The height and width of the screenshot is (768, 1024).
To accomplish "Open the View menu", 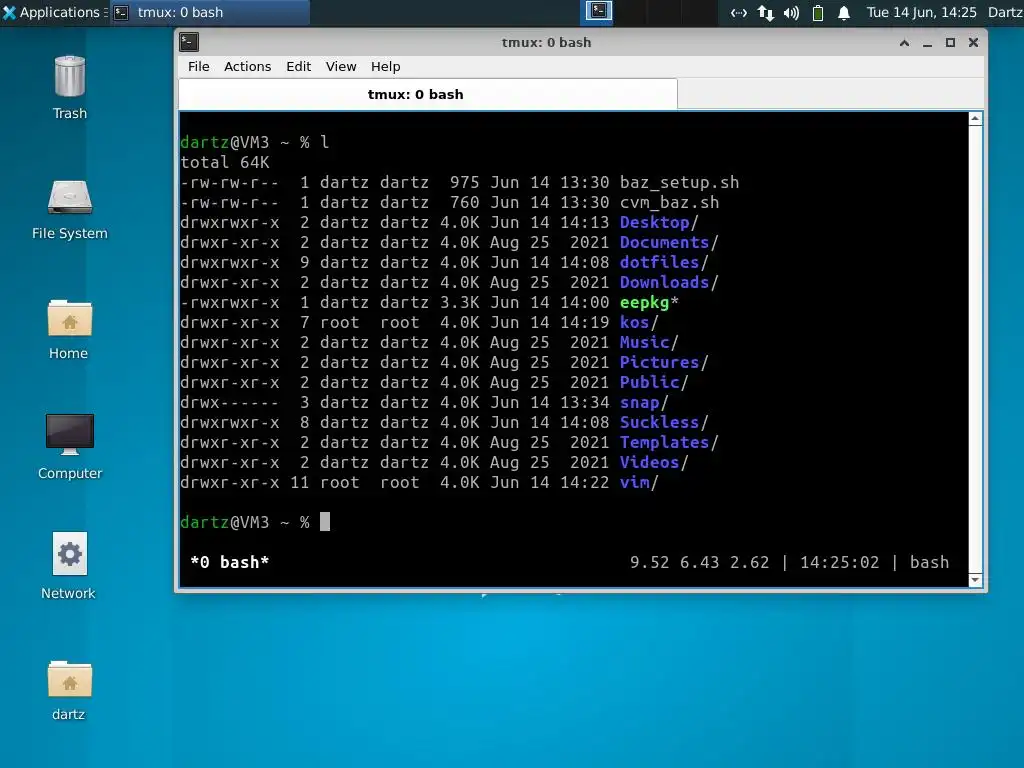I will point(341,67).
